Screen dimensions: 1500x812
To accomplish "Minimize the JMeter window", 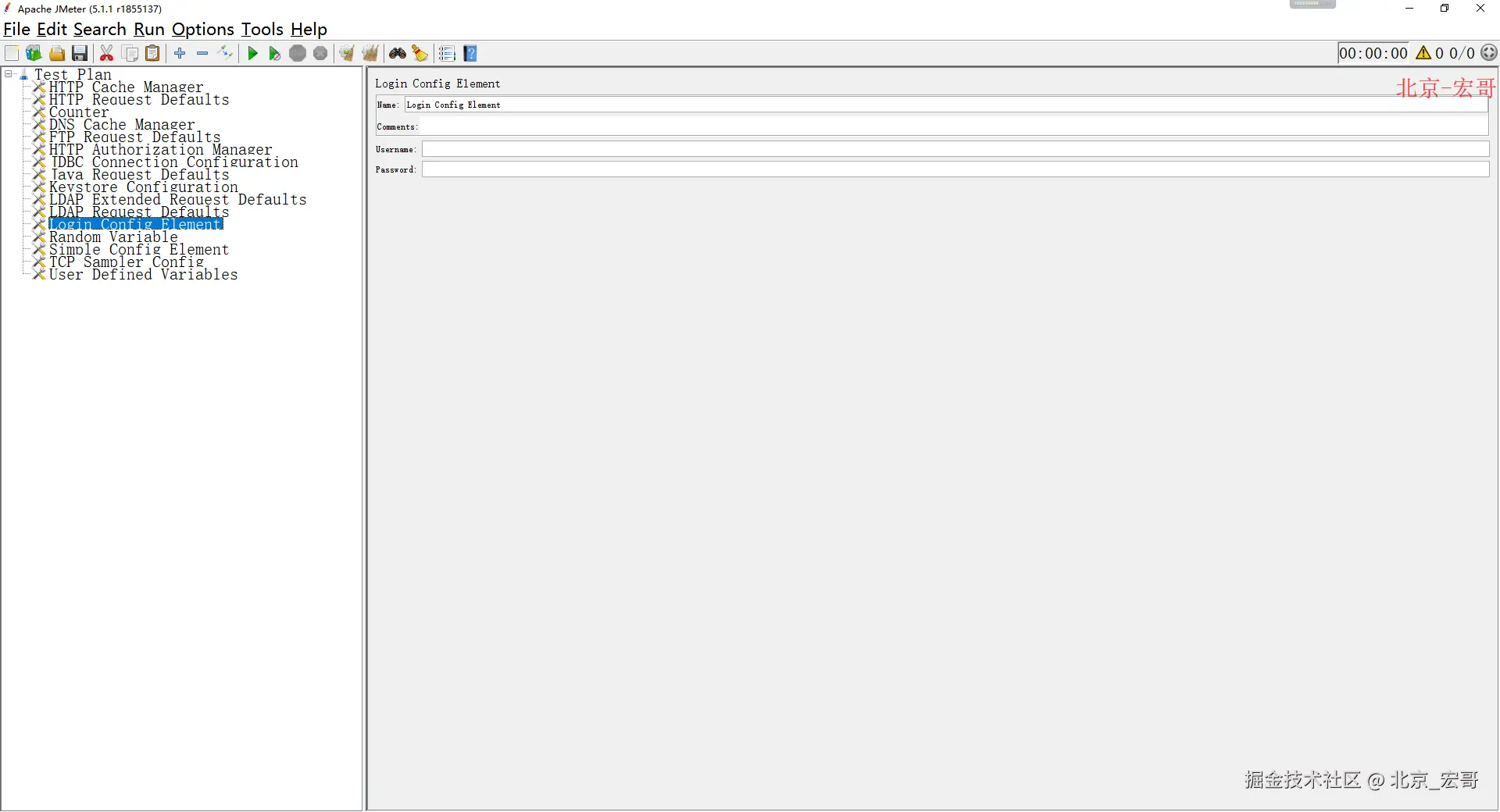I will pyautogui.click(x=1409, y=9).
